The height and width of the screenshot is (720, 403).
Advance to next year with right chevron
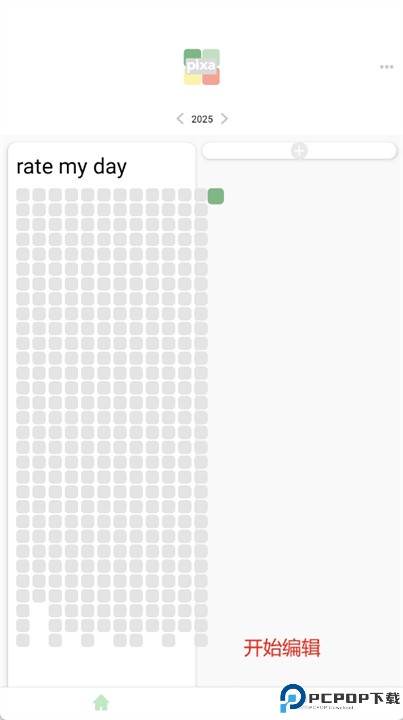224,119
